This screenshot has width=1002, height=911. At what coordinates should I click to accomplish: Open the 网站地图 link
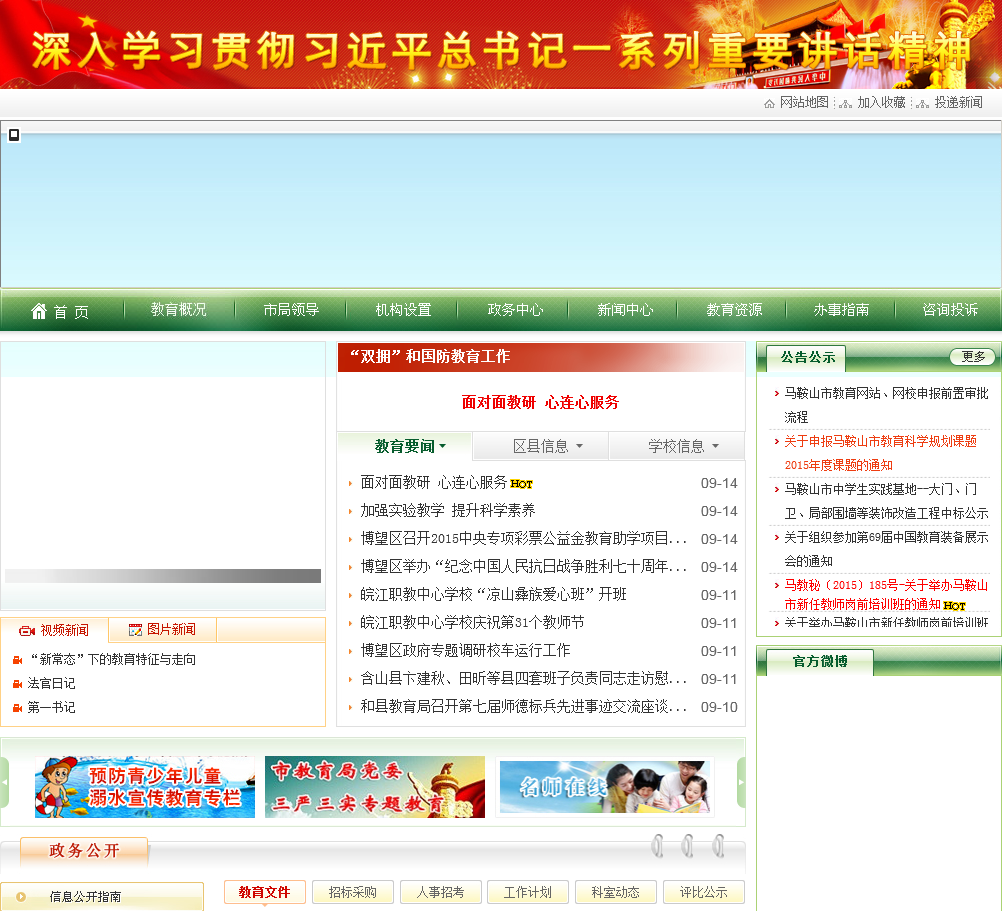tap(804, 103)
